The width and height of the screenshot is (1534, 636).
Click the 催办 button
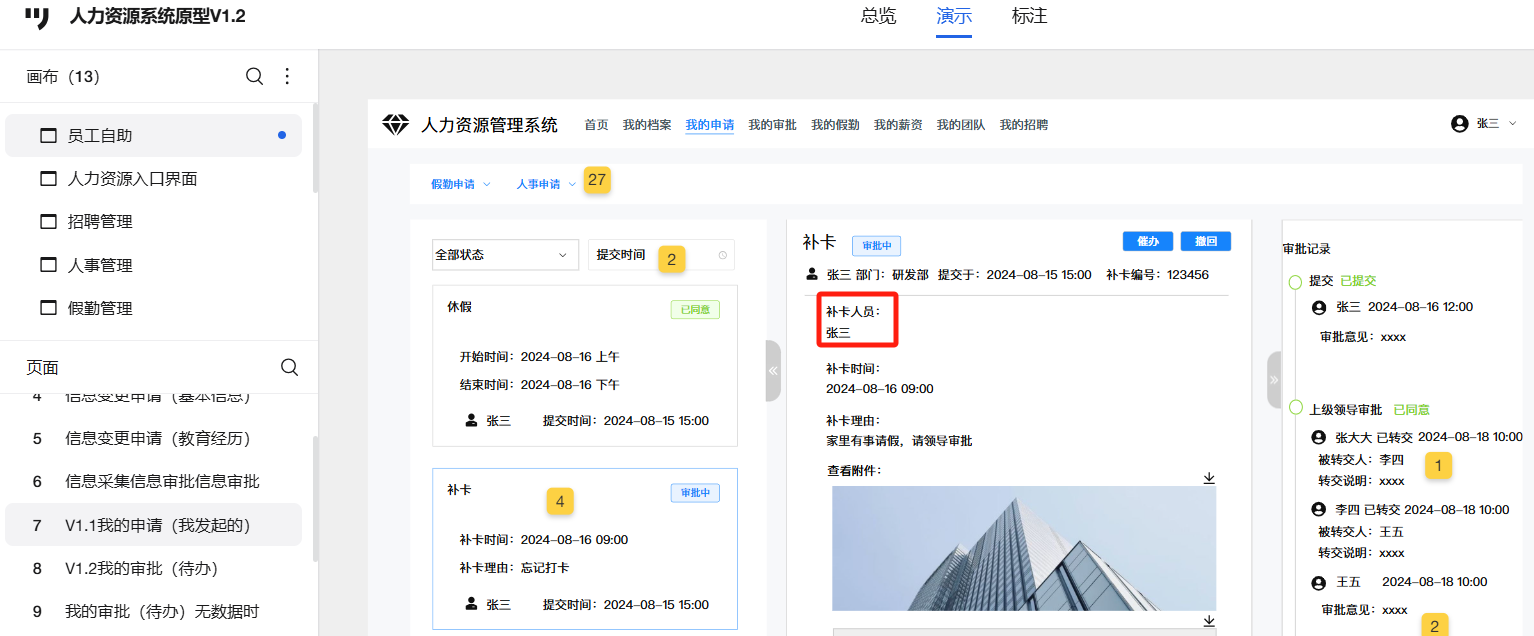coord(1147,242)
